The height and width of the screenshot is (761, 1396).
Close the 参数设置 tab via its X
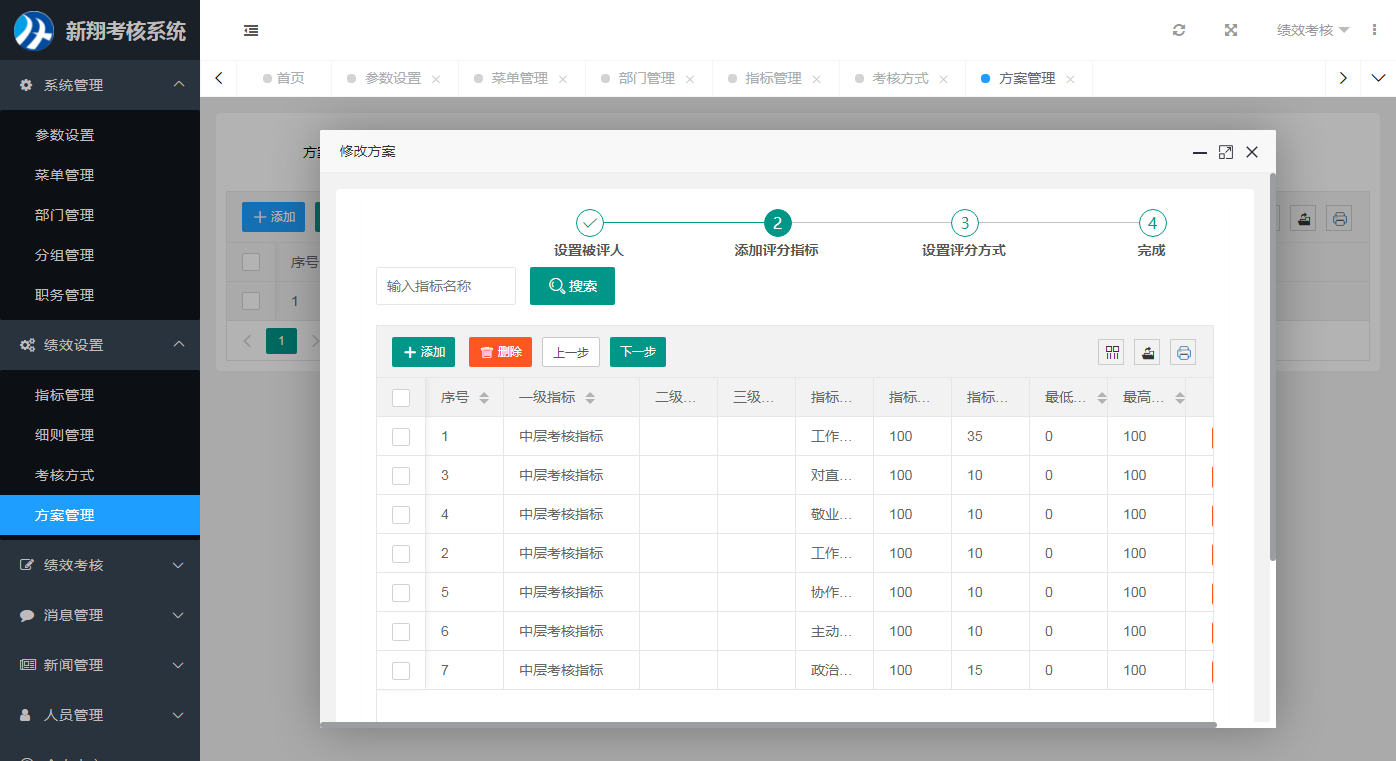click(x=436, y=79)
